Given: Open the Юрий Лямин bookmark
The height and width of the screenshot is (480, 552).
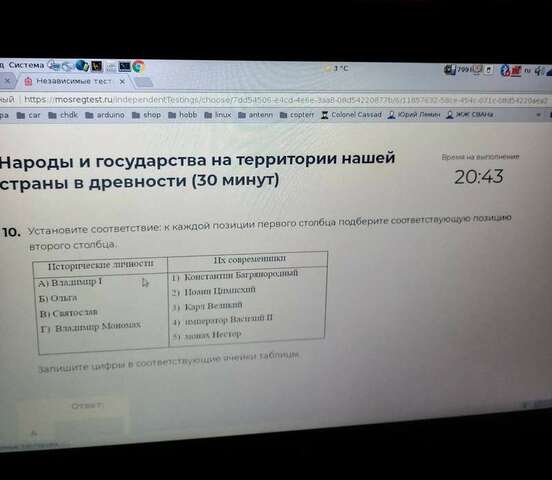Looking at the screenshot, I should coord(414,115).
